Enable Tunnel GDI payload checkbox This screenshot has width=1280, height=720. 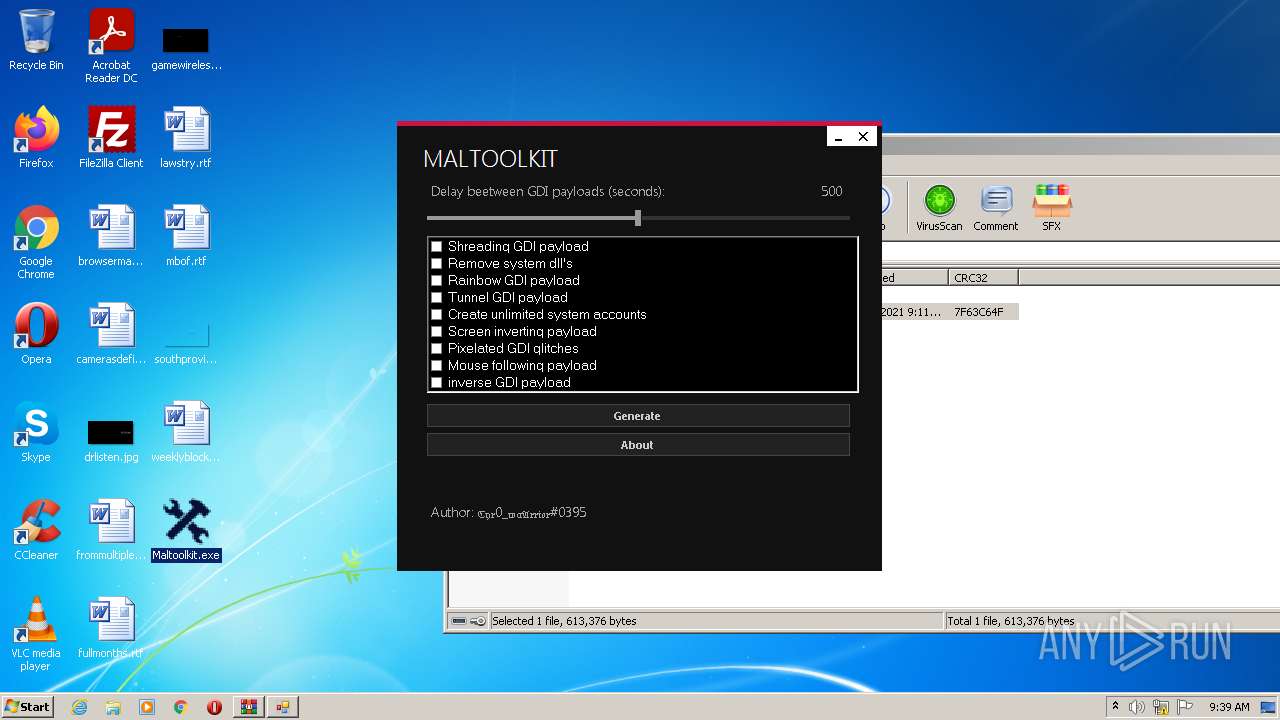pyautogui.click(x=436, y=297)
